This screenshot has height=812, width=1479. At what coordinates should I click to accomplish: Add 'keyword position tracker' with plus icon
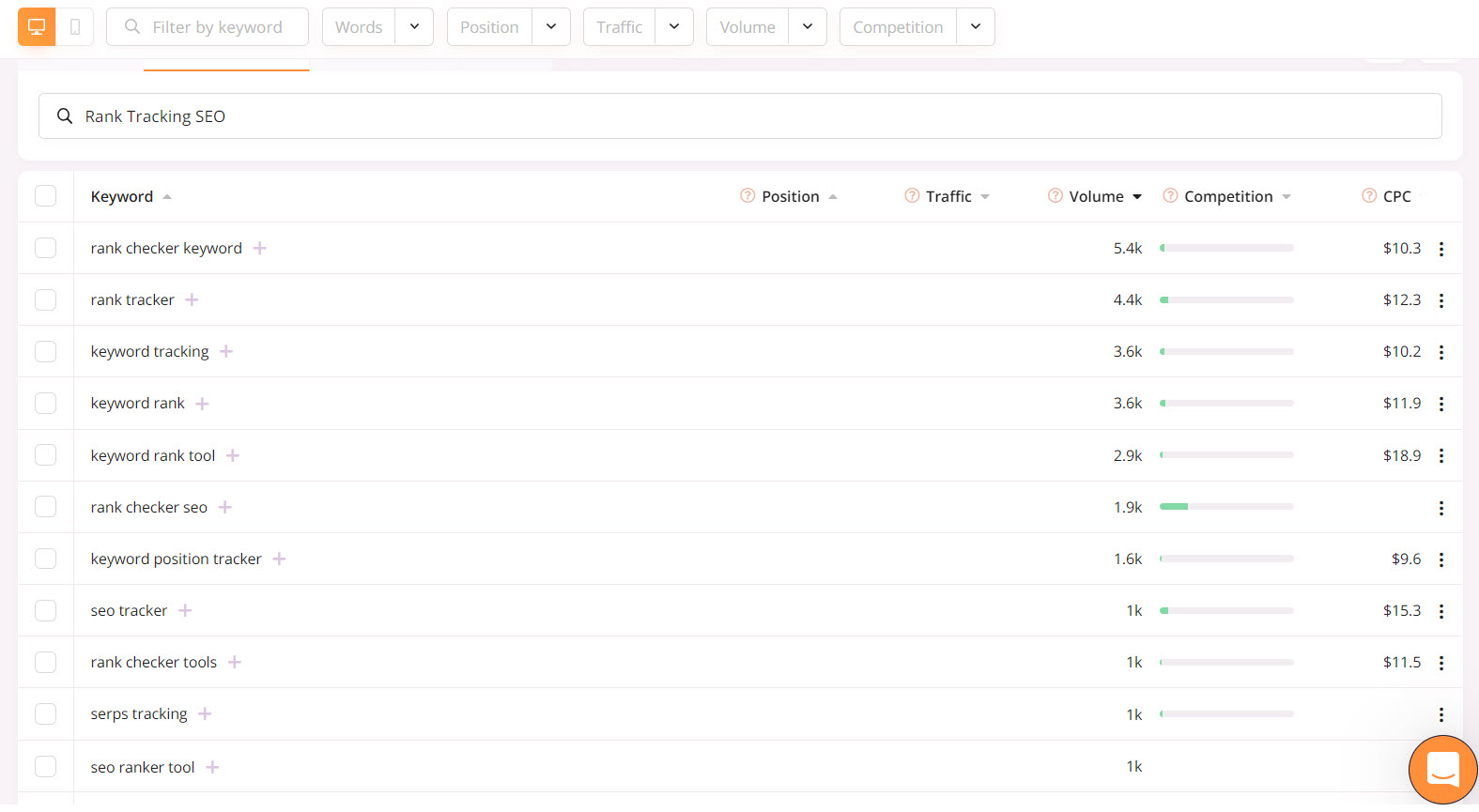coord(279,559)
